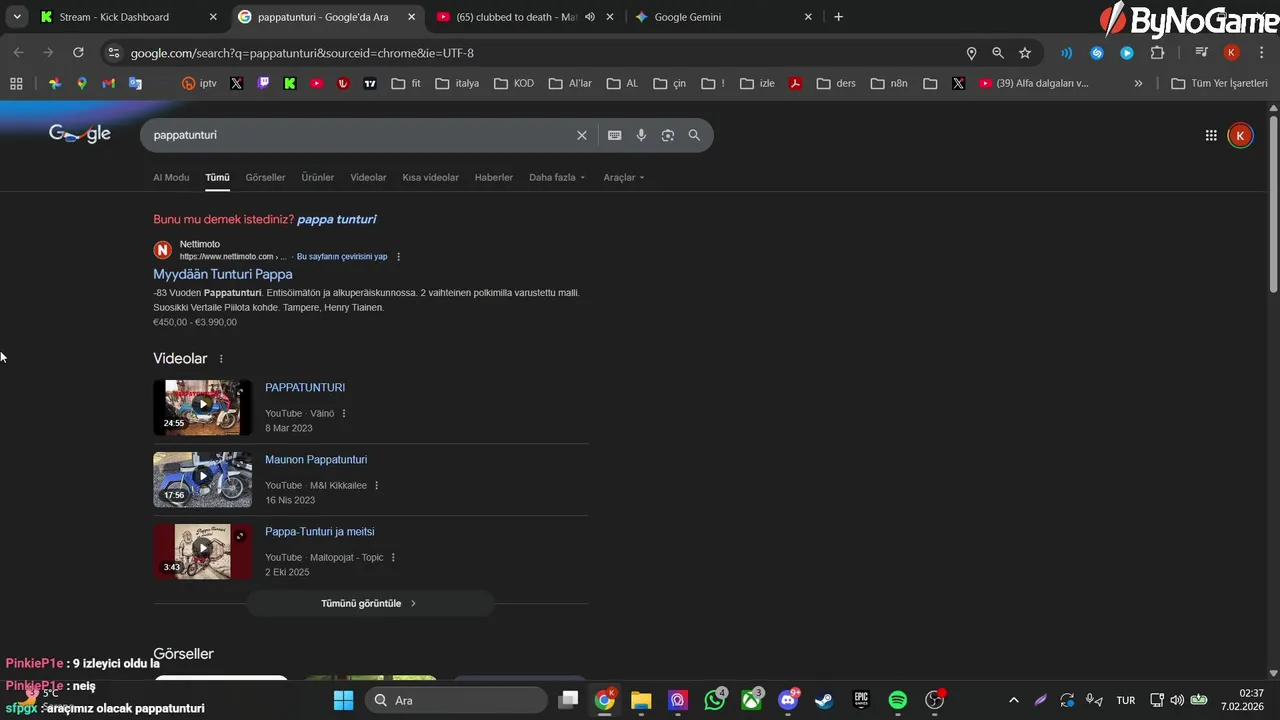
Task: Open the Maunon Pappatunturi video link
Action: [x=316, y=460]
